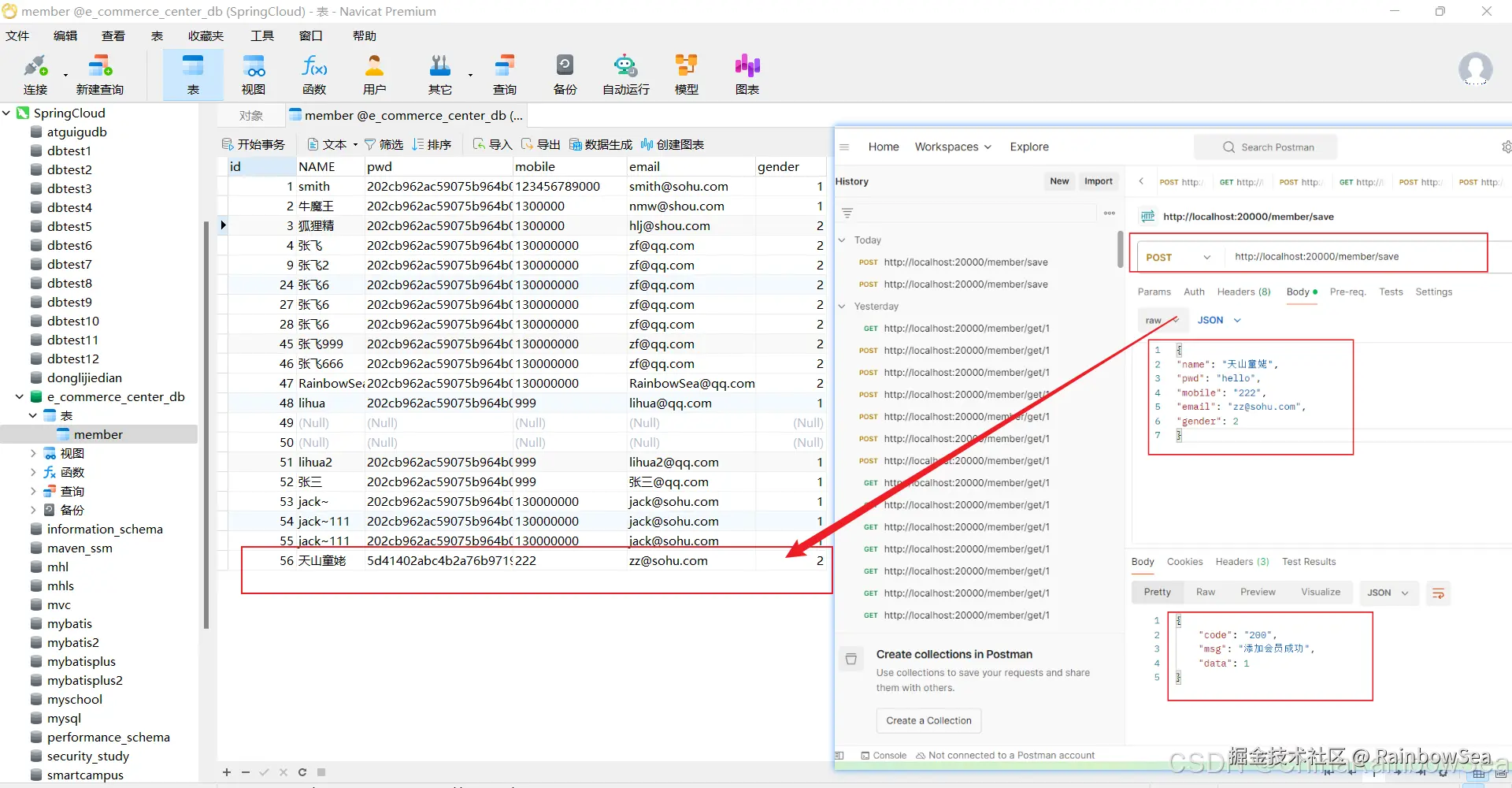Viewport: 1512px width, 788px height.
Task: Click the New button in Postman History
Action: [1059, 181]
